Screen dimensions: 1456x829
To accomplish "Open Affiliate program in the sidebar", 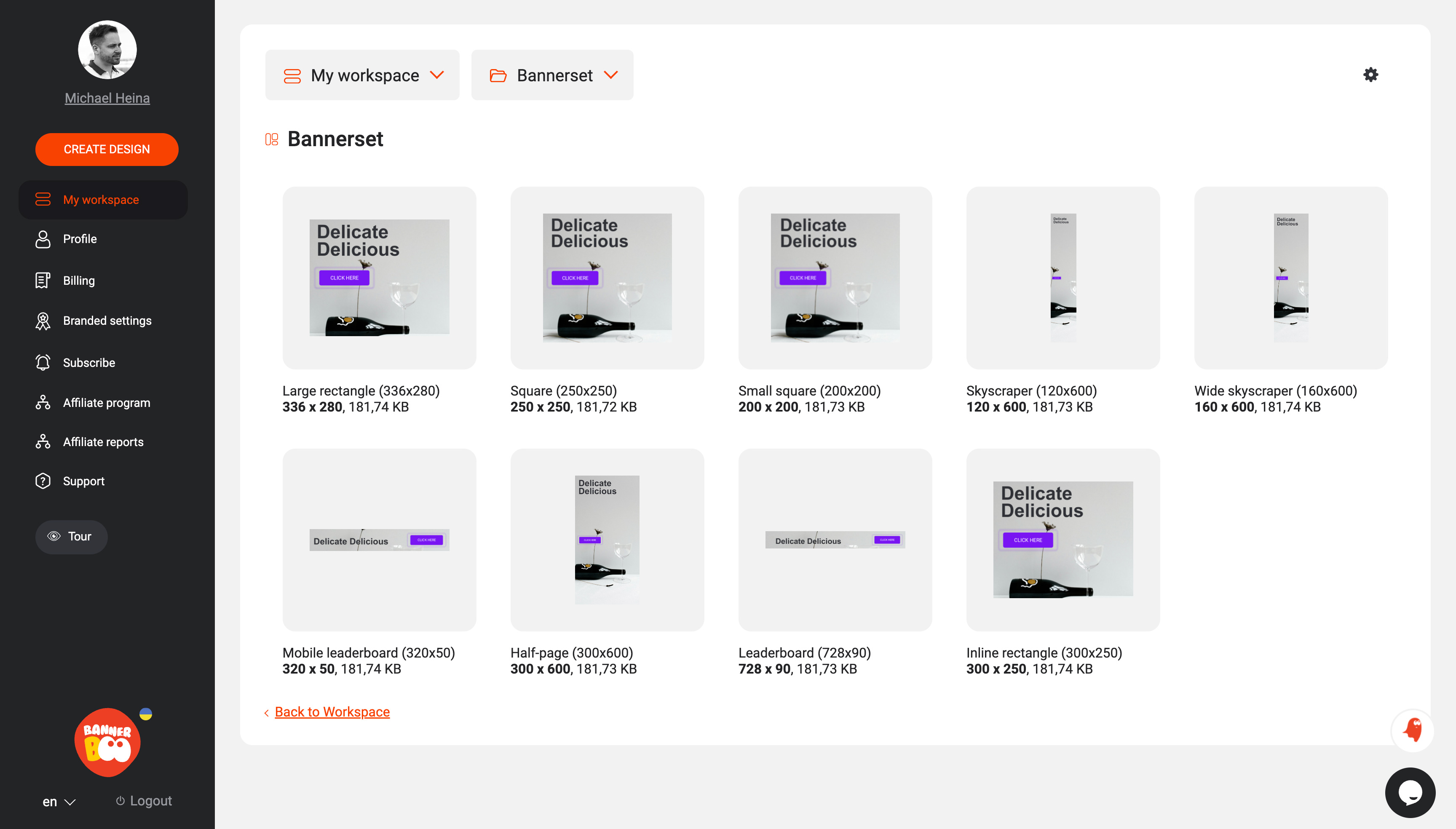I will (107, 403).
